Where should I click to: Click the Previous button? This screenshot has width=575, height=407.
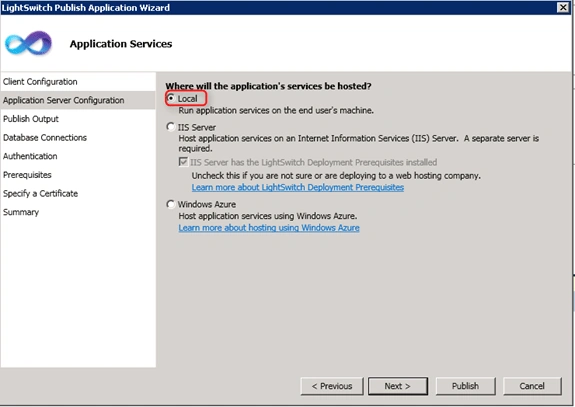pyautogui.click(x=332, y=386)
